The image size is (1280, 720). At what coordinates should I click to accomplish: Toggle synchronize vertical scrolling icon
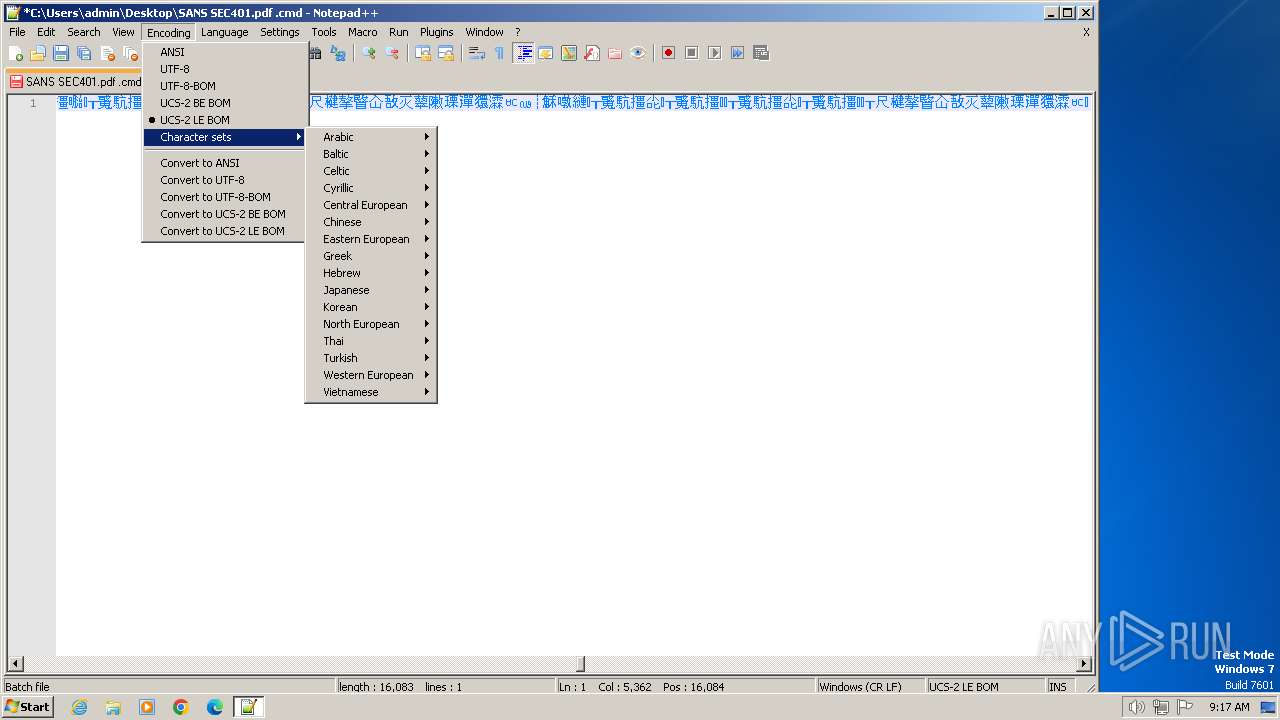point(423,53)
